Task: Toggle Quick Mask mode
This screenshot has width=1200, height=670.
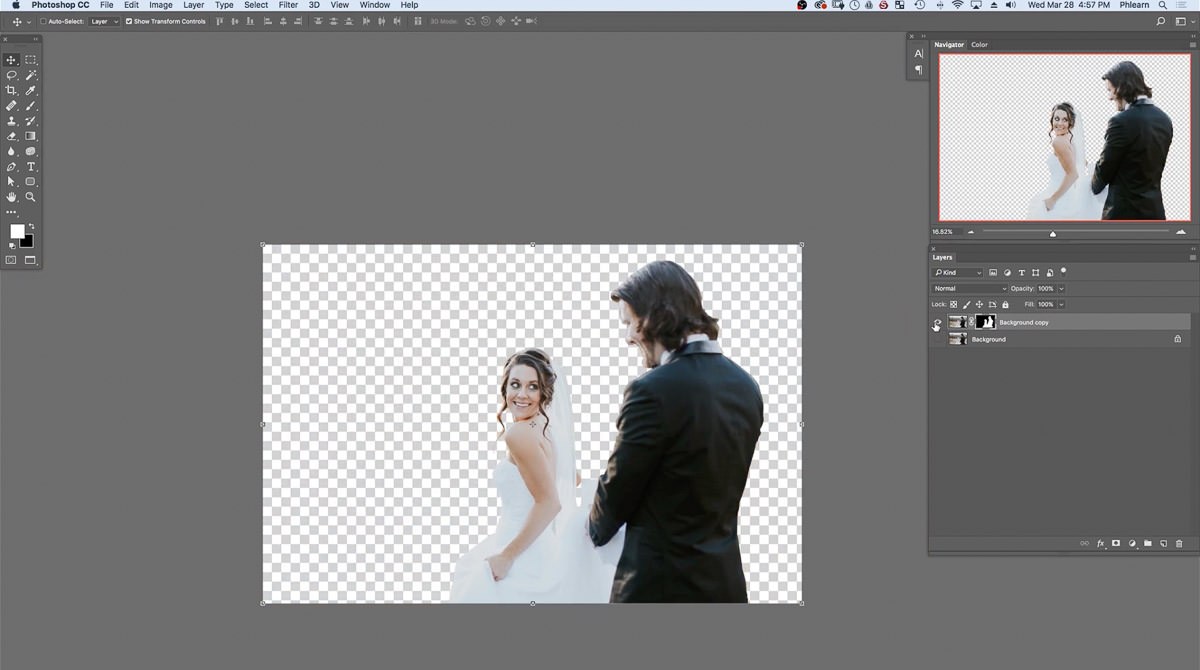Action: tap(12, 260)
